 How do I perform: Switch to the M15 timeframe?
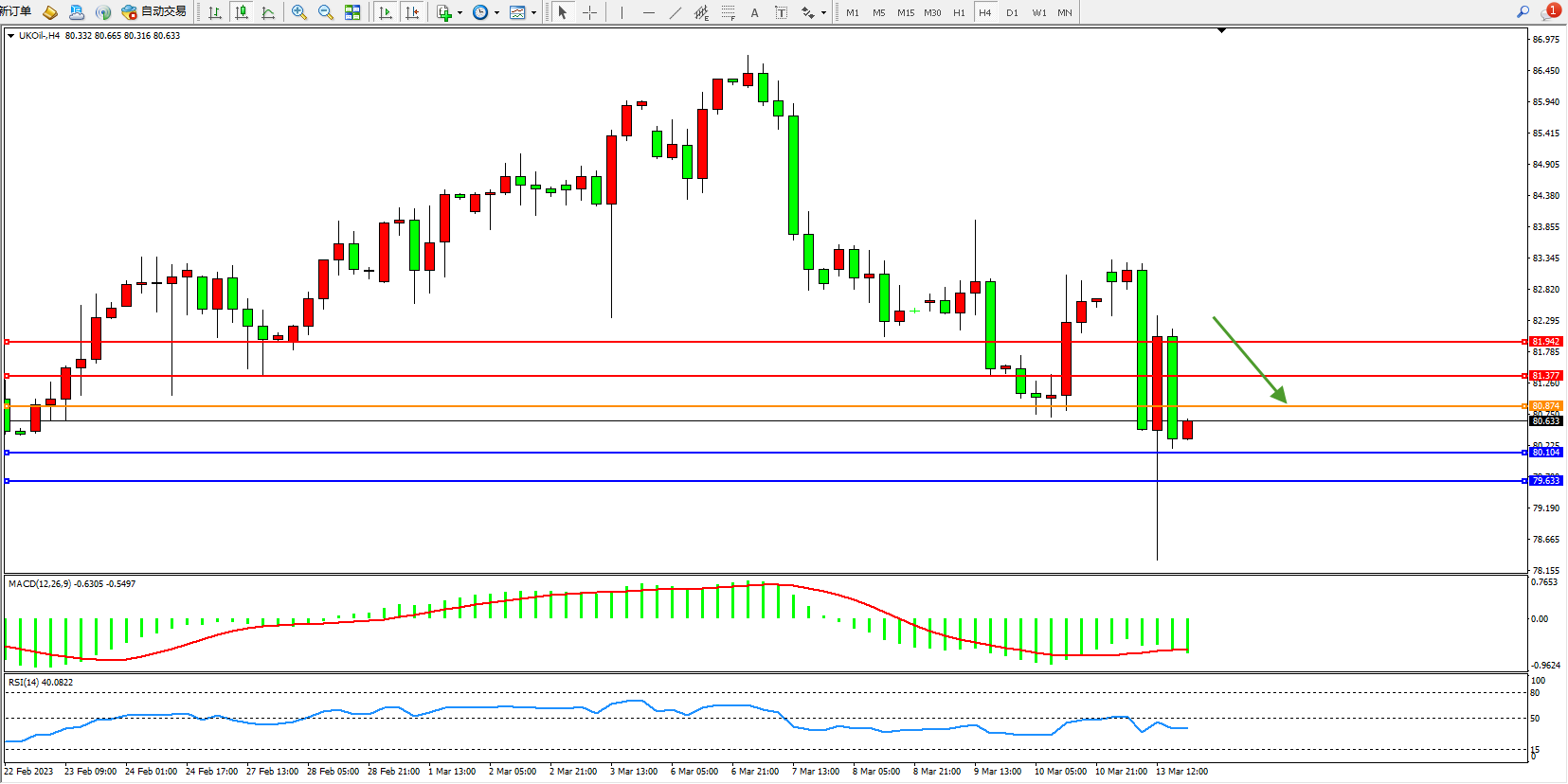(x=906, y=12)
